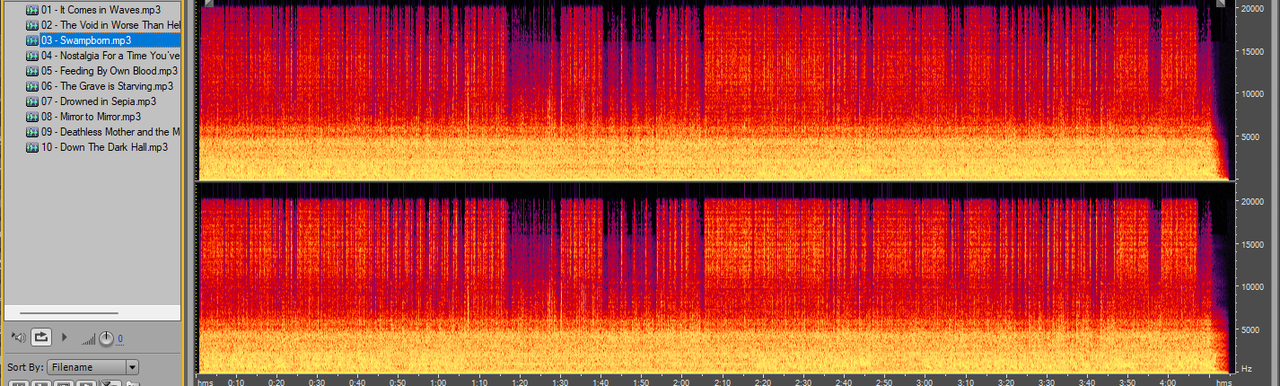Screen dimensions: 1280x386
Task: Click waveform icon of 08 - Mirror to Mirror
Action: tap(31, 116)
